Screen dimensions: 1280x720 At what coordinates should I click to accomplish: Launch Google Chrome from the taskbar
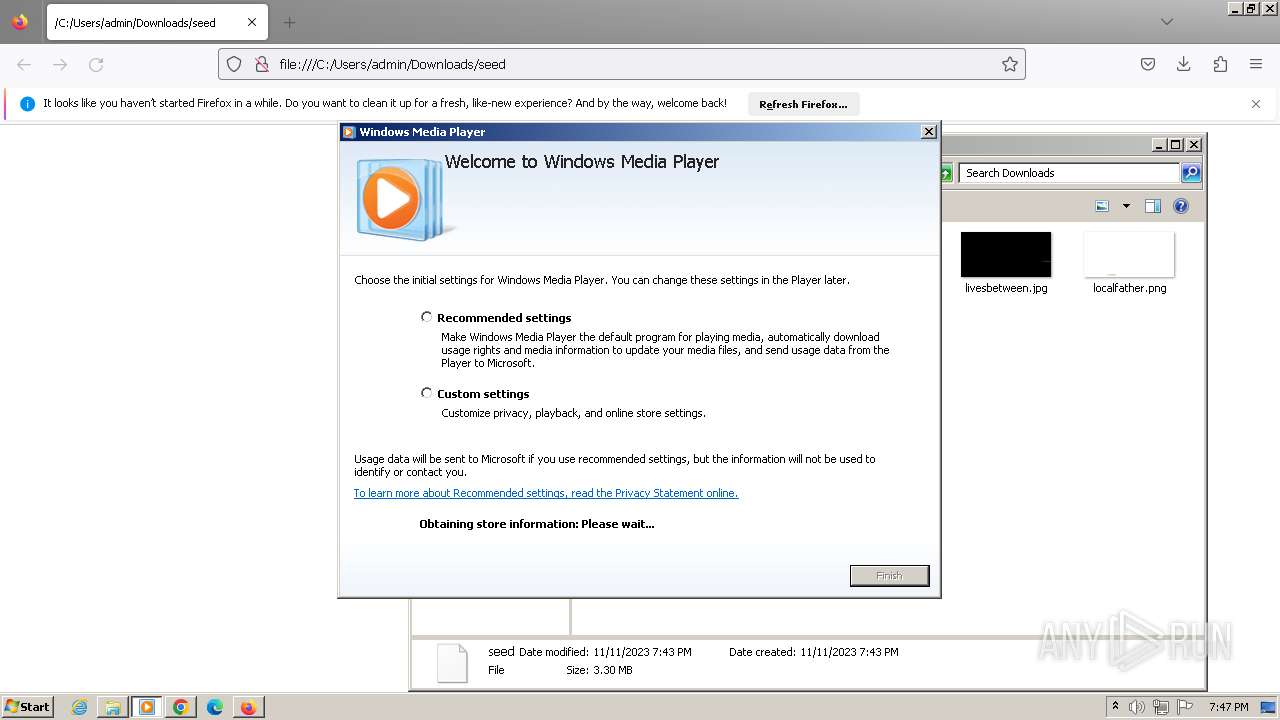point(180,707)
